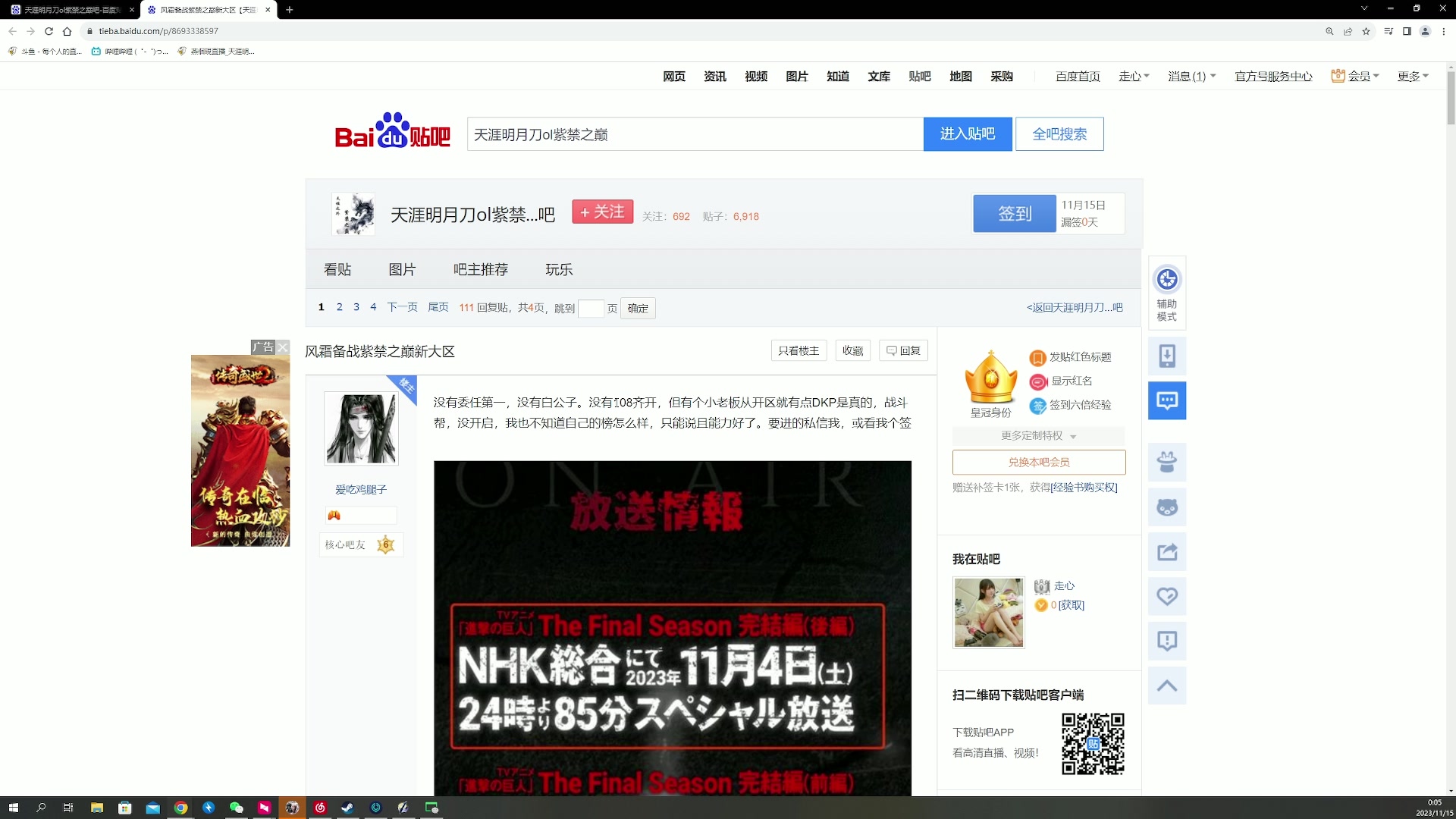Click the 确定 page jump button
Image resolution: width=1456 pixels, height=819 pixels.
coord(638,308)
